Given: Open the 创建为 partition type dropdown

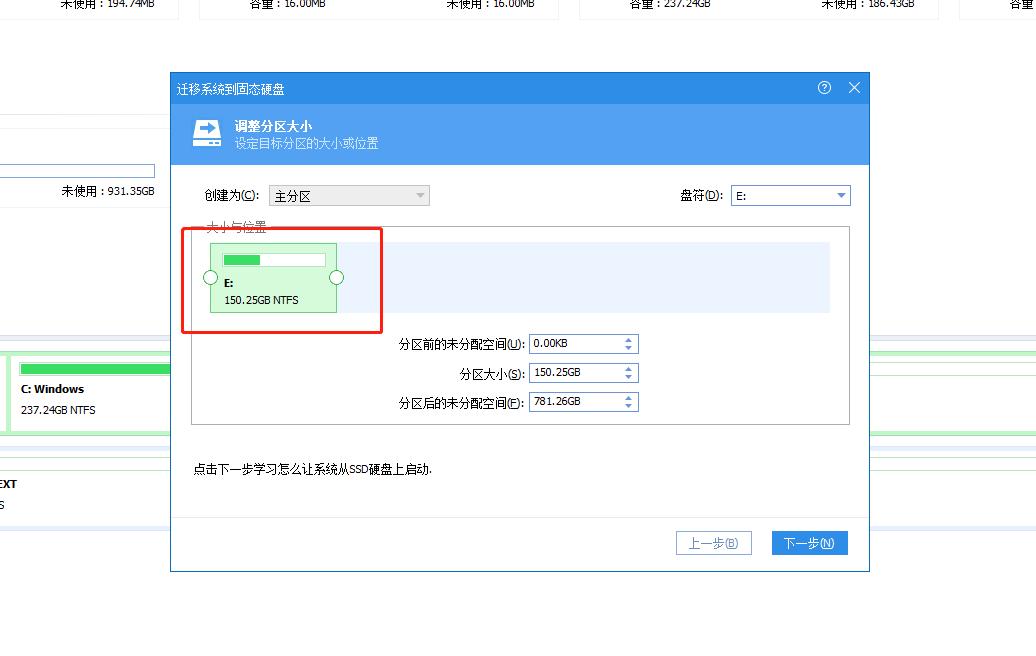Looking at the screenshot, I should coord(349,195).
